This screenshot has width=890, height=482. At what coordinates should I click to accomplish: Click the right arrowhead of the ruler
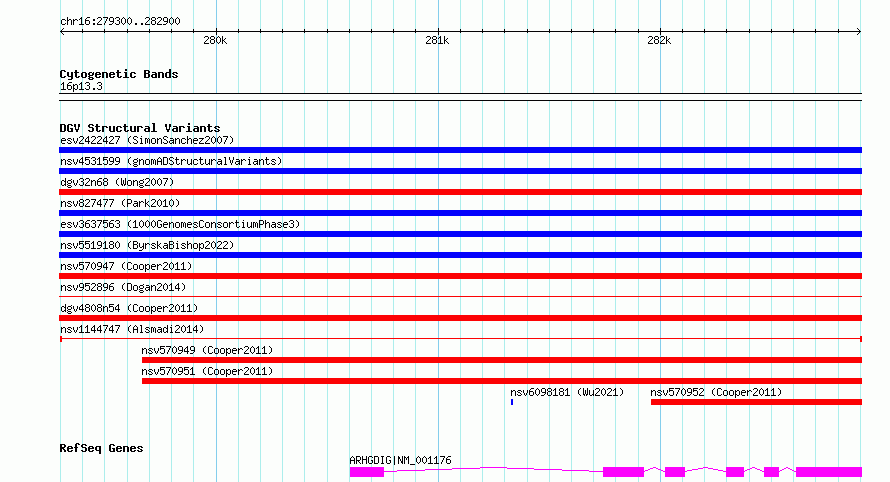tap(859, 31)
